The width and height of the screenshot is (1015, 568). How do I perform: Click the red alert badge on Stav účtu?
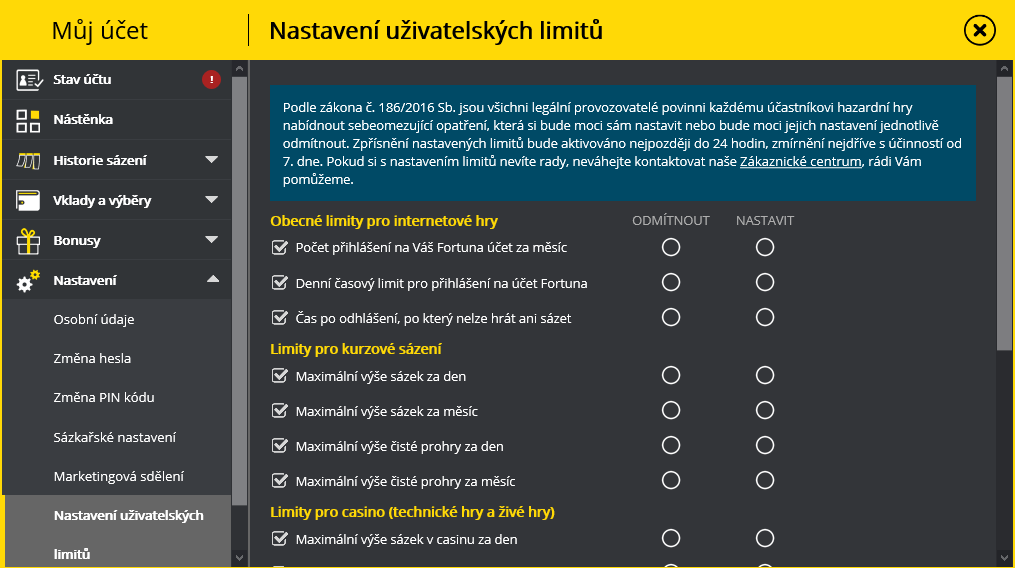tap(211, 80)
